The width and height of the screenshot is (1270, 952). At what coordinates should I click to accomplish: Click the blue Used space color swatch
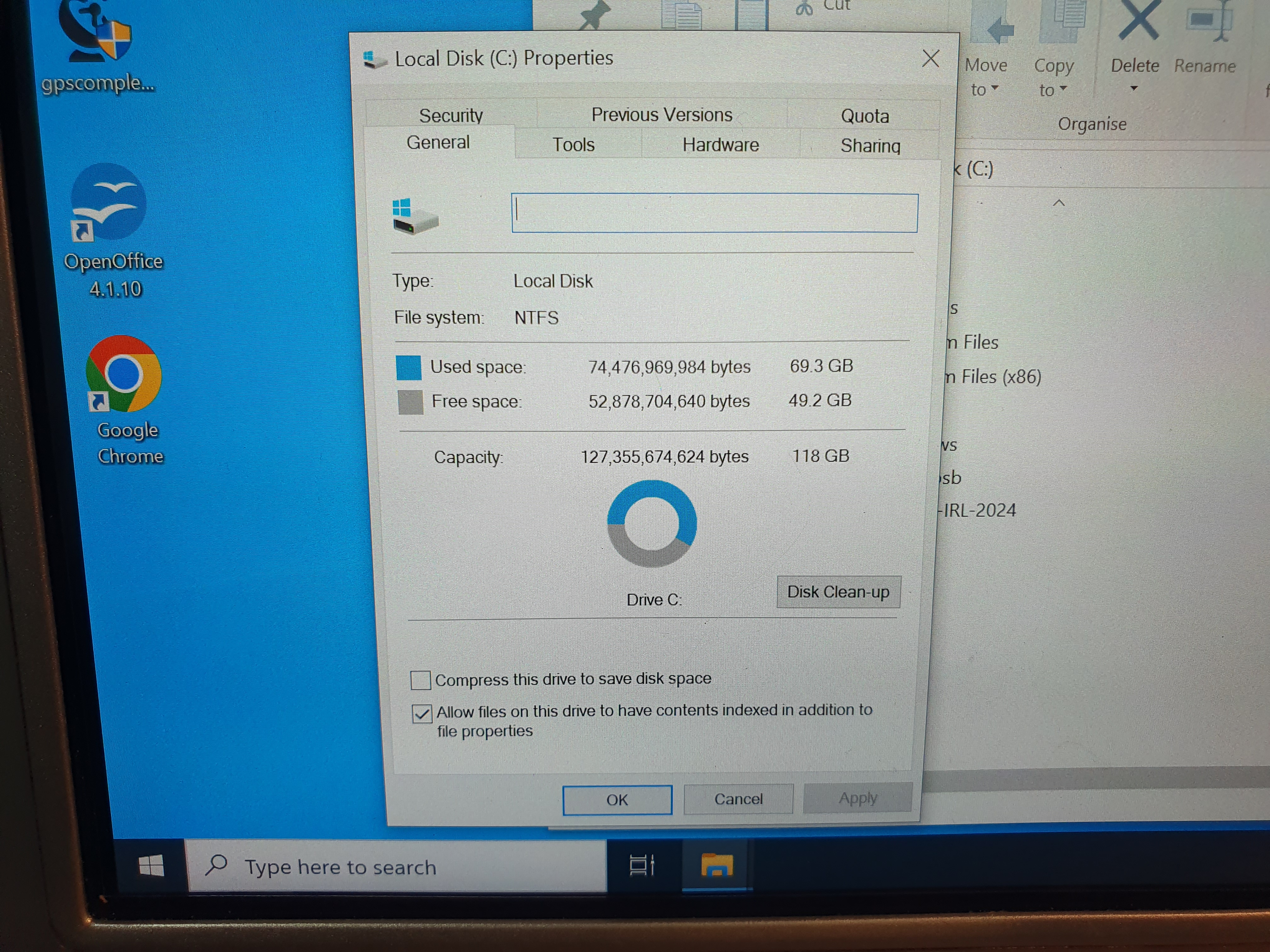click(x=409, y=367)
